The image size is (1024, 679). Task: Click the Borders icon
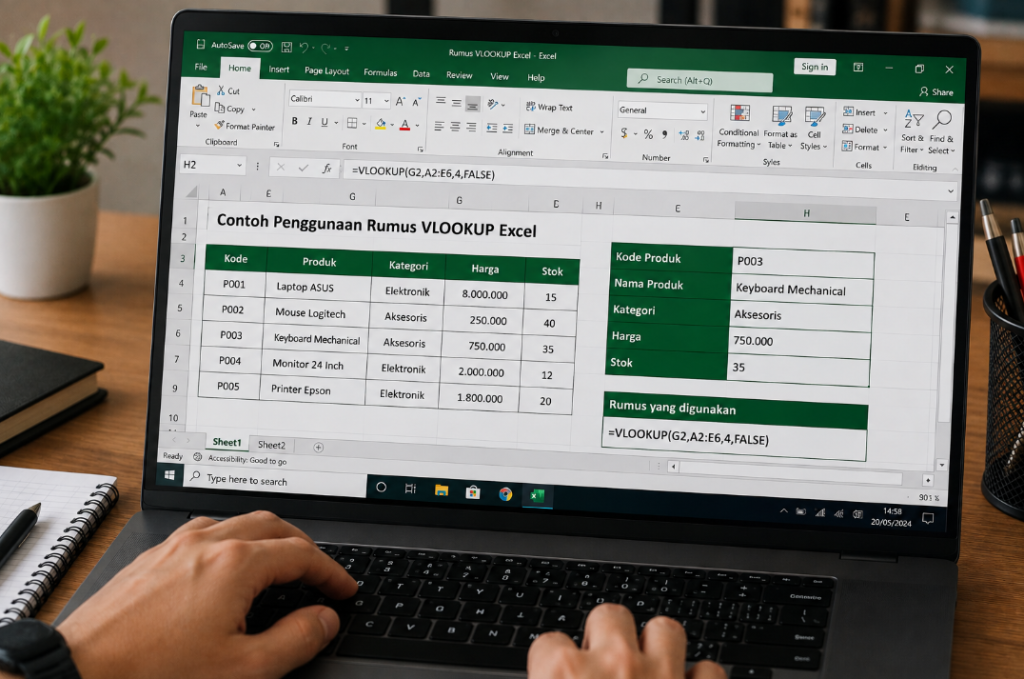tap(352, 123)
